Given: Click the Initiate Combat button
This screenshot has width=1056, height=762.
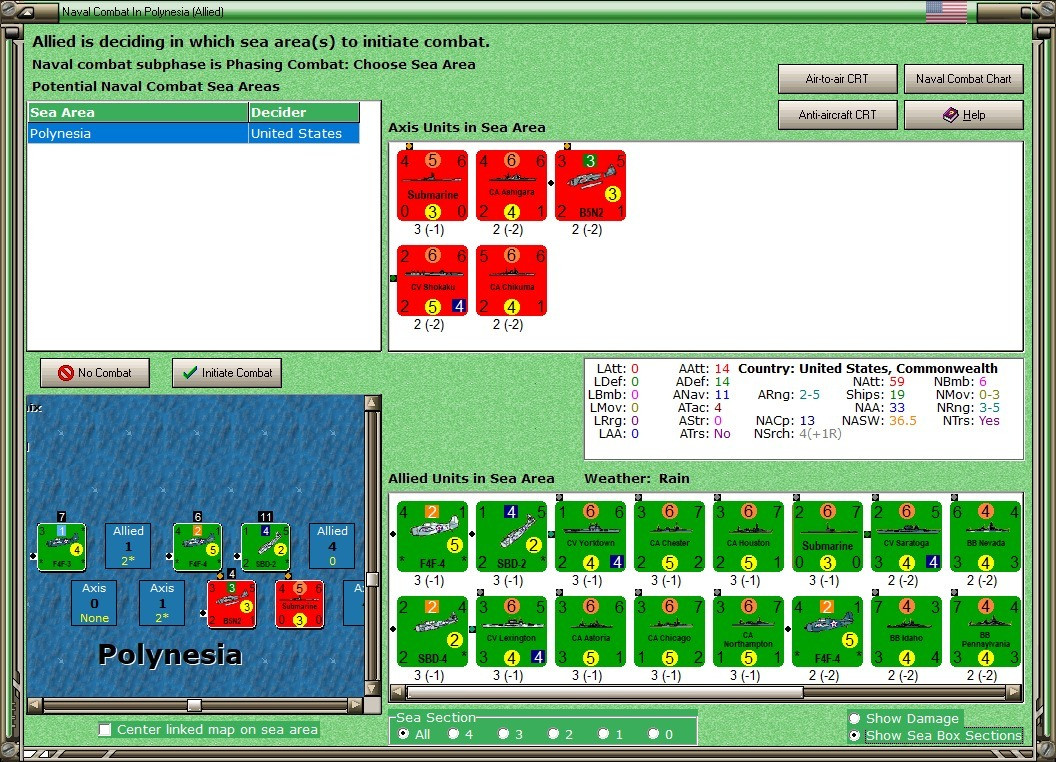Looking at the screenshot, I should (227, 373).
